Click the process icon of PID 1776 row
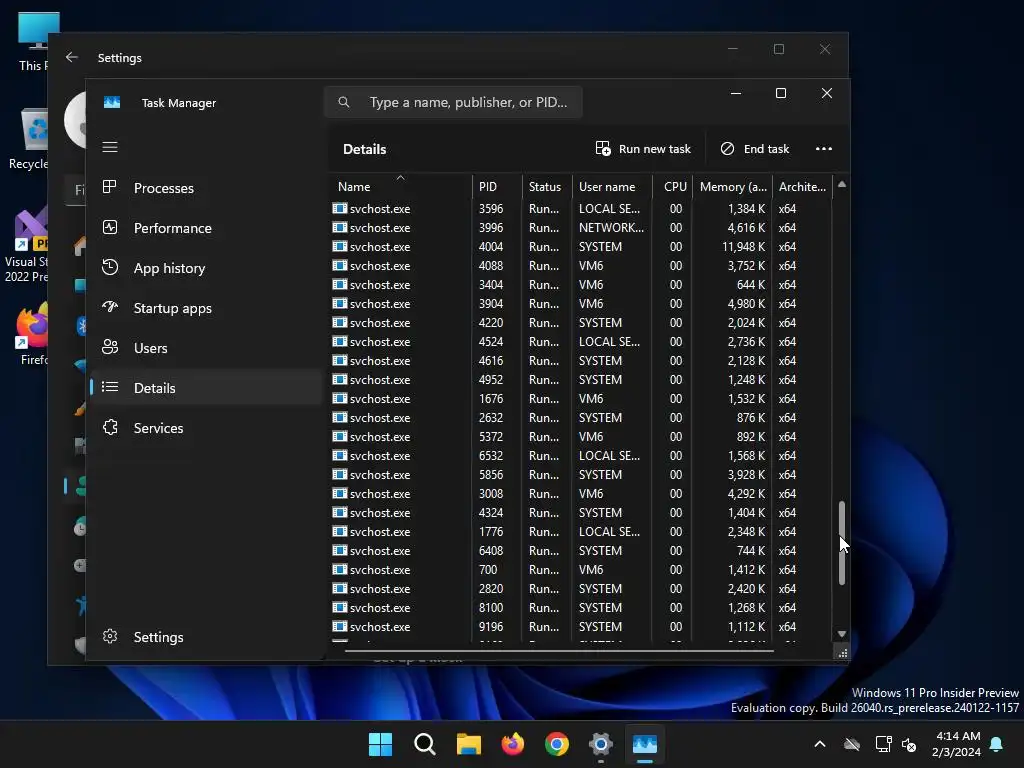Screen dimensions: 1024x768 (x=340, y=532)
